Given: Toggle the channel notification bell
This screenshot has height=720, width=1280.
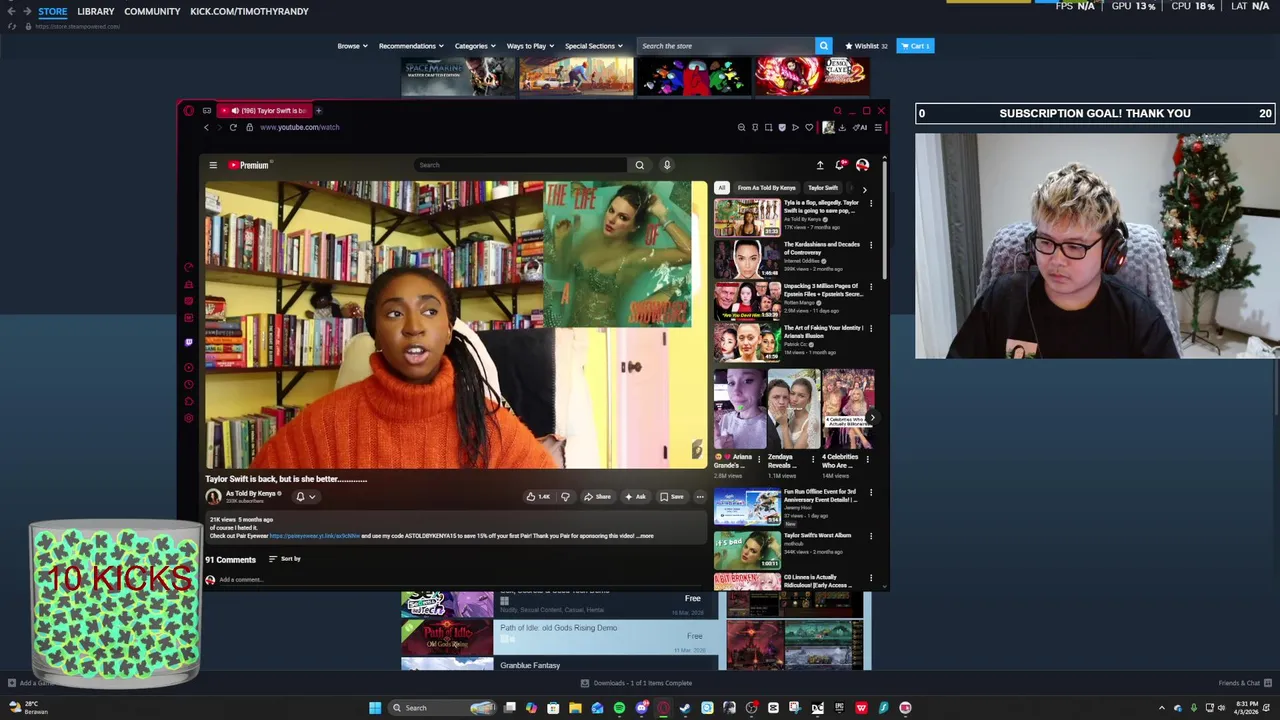Looking at the screenshot, I should [300, 496].
